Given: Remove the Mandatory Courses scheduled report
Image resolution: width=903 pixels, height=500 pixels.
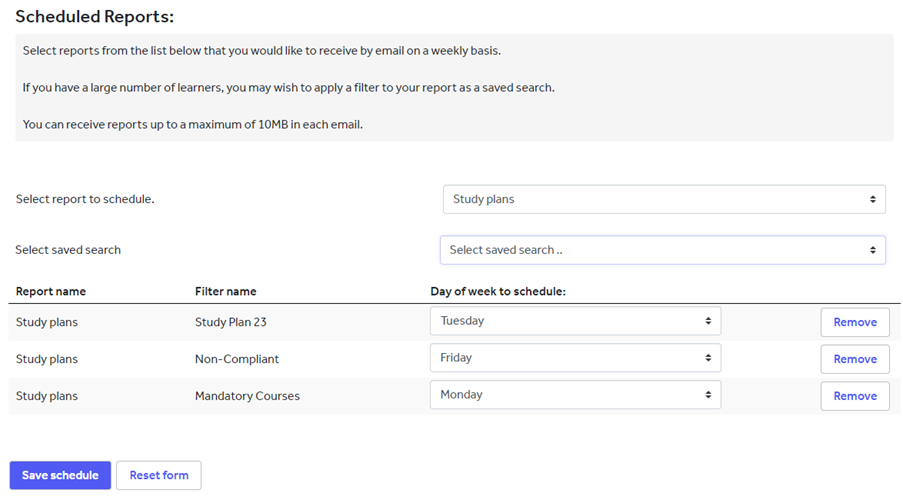Looking at the screenshot, I should [x=855, y=396].
